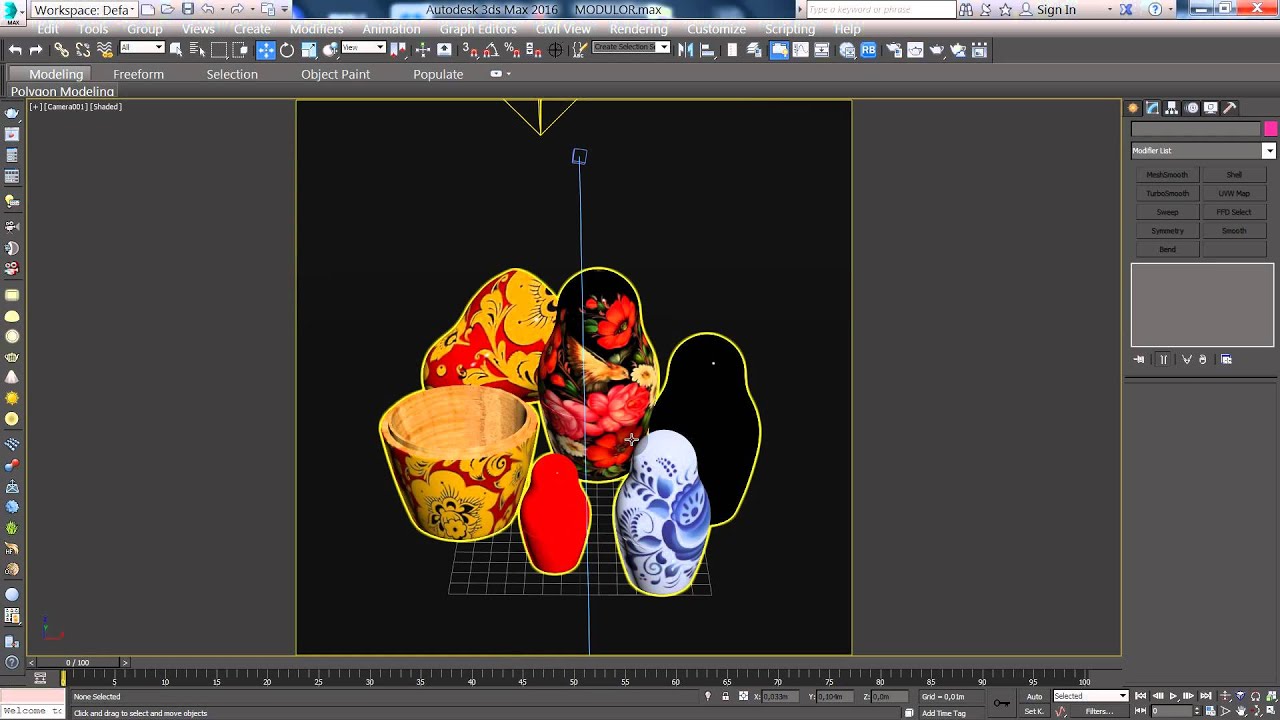Apply the MeshSmooth modifier button

click(x=1167, y=175)
